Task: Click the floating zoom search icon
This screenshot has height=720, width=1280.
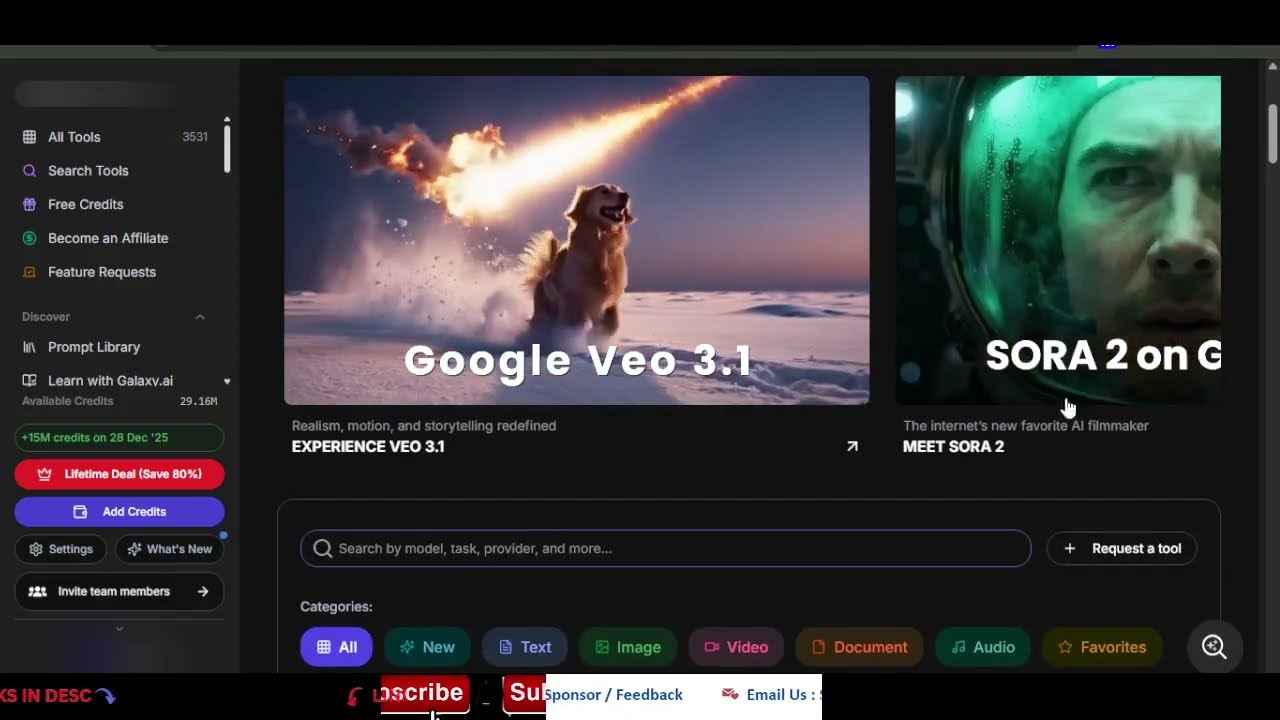Action: click(x=1214, y=647)
